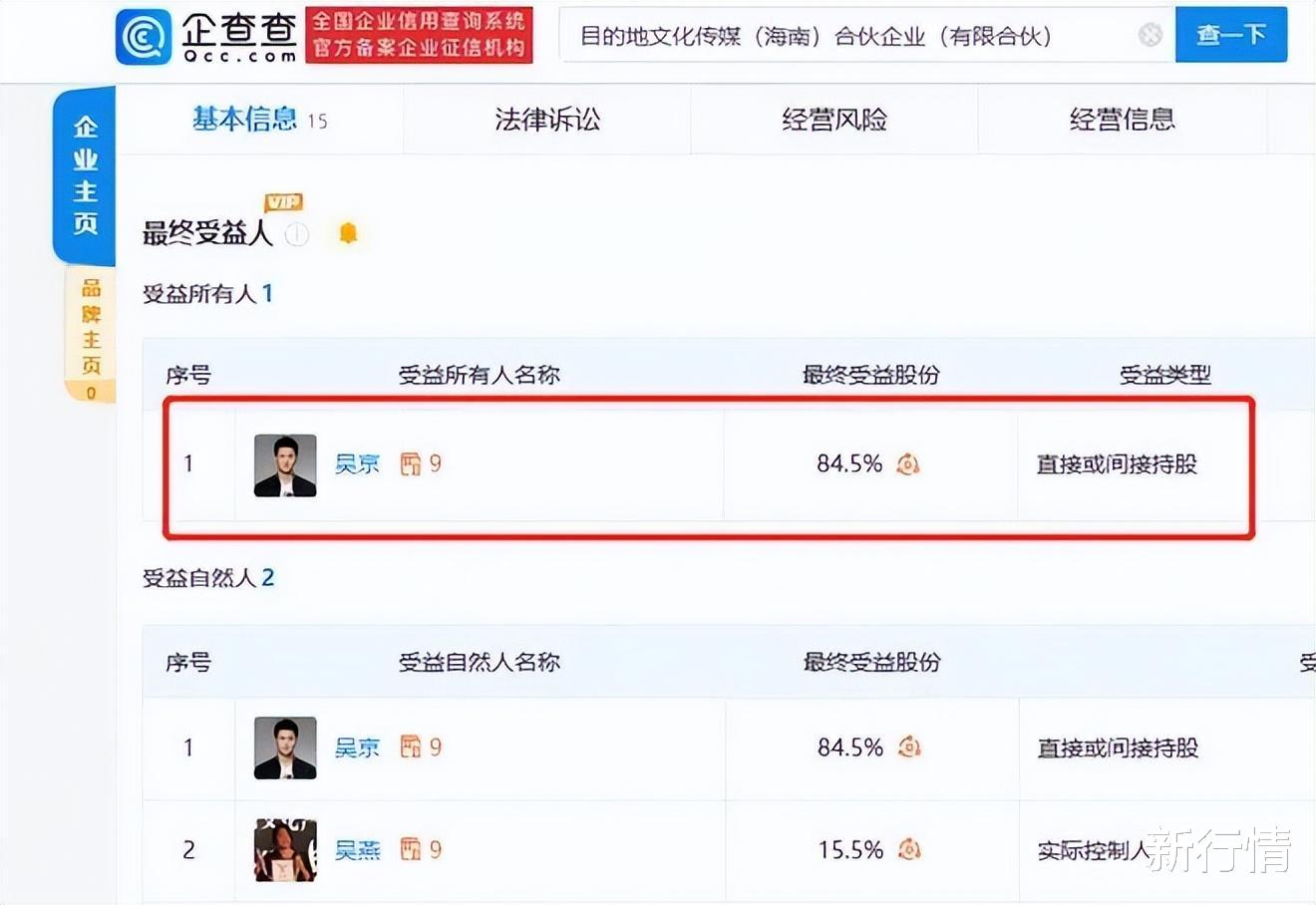Select the 经营信息 tab

pos(1123,120)
